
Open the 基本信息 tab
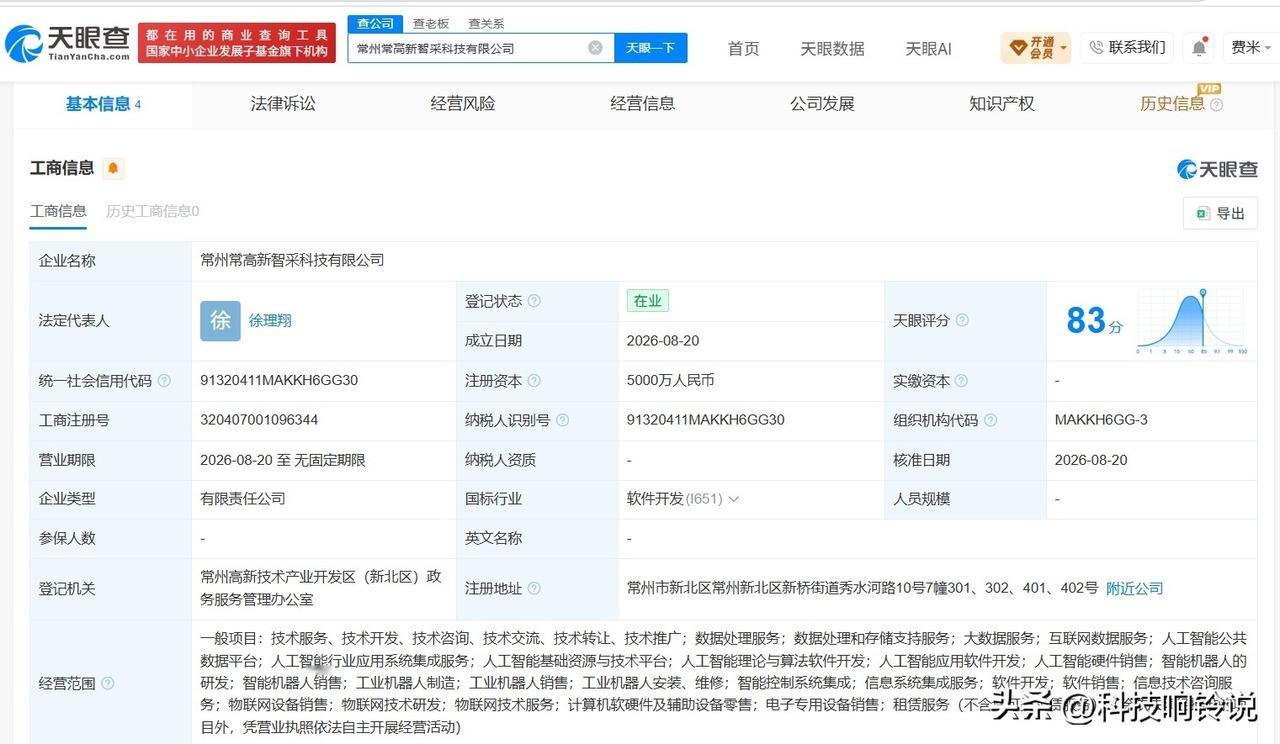pyautogui.click(x=103, y=104)
